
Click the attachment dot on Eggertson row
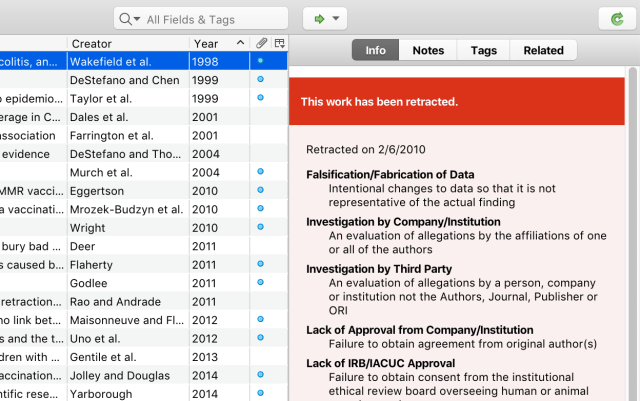[x=261, y=190]
